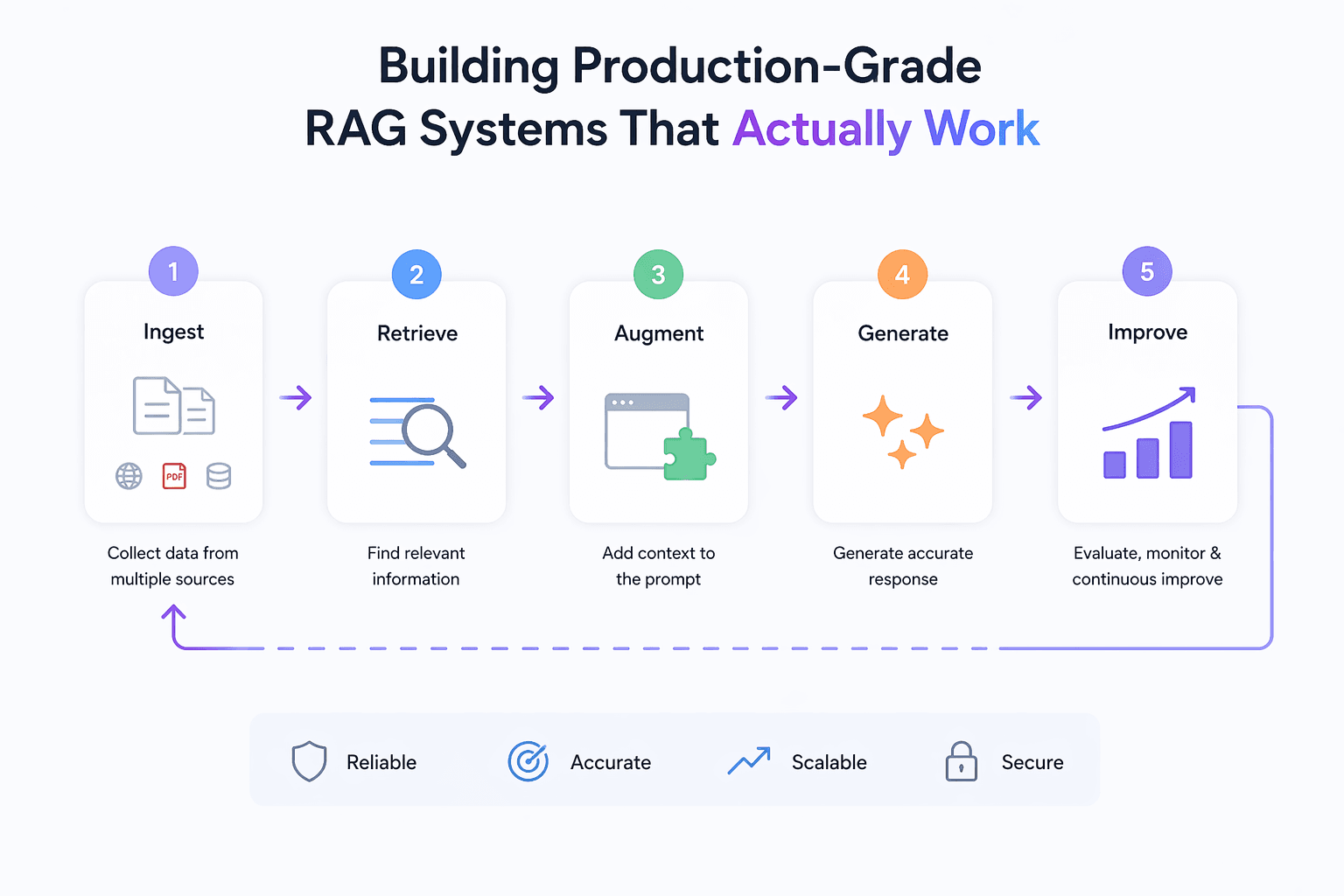Select the numbered badge 3 above Augment
Image resolution: width=1344 pixels, height=896 pixels.
(658, 274)
